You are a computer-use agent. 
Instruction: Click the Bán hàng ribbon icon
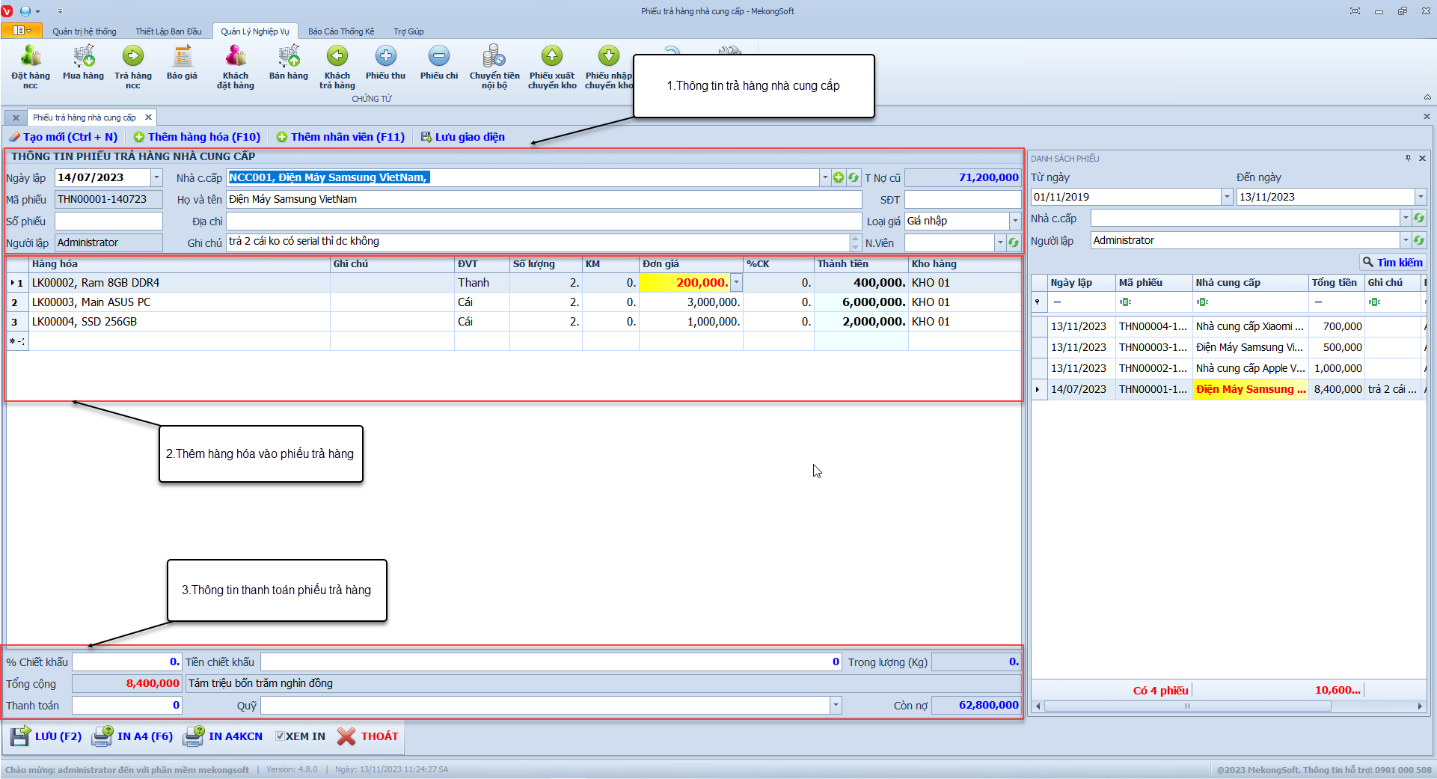288,66
